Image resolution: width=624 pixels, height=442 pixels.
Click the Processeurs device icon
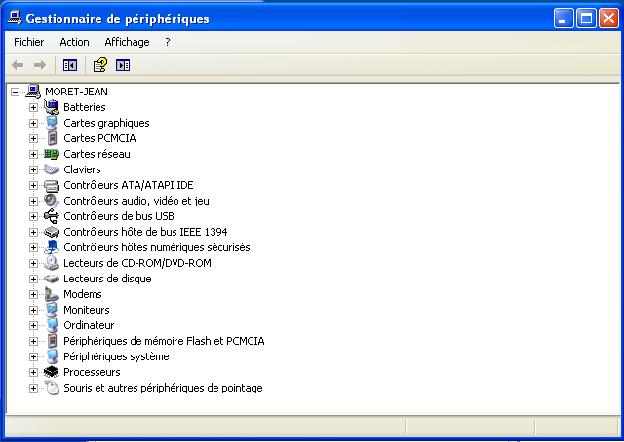(52, 372)
